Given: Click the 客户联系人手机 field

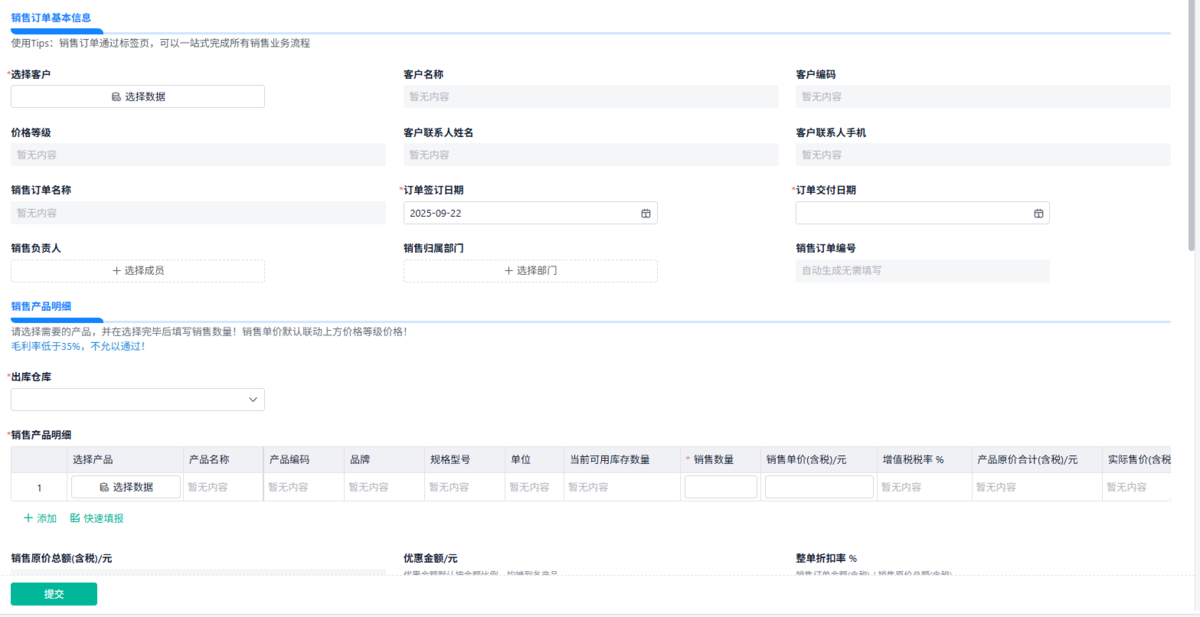Looking at the screenshot, I should click(x=983, y=155).
